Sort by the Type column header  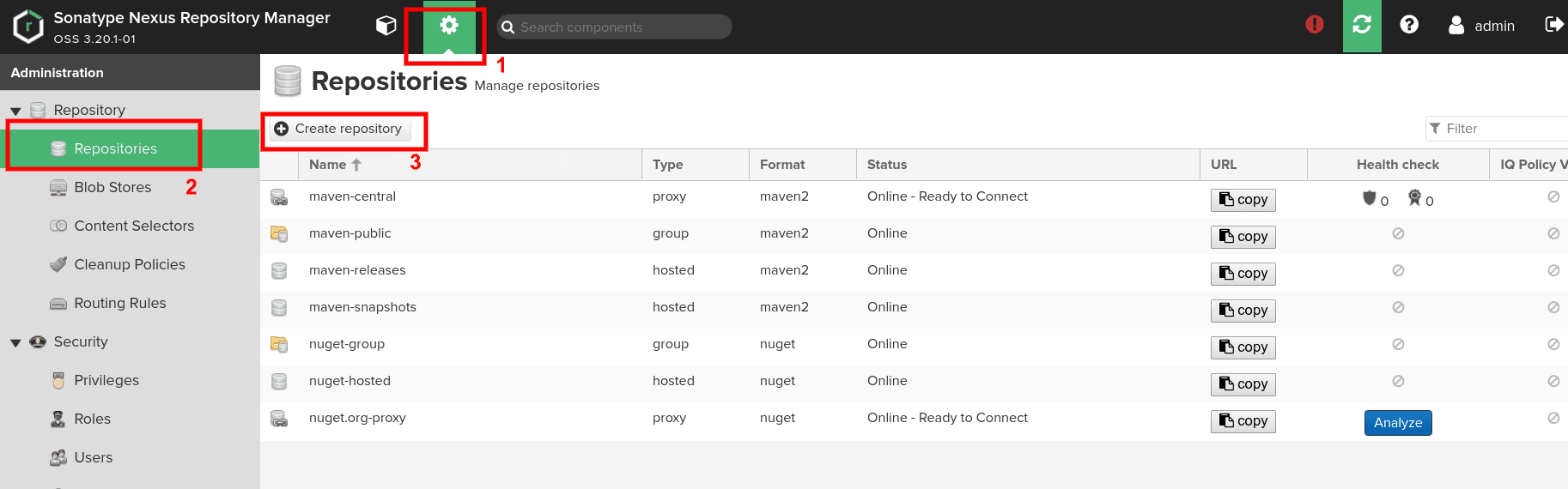696,165
